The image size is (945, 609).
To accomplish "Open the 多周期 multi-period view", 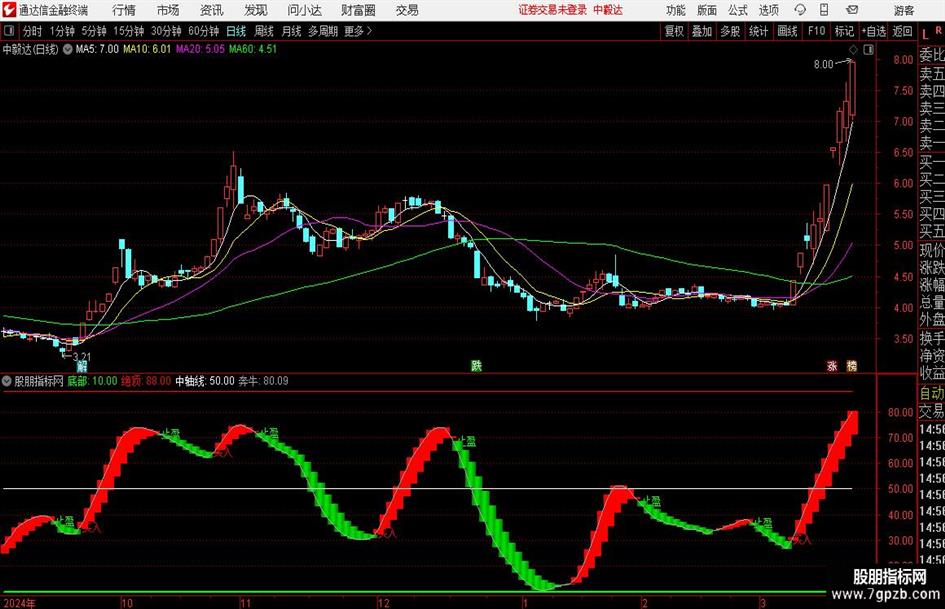I will coord(323,31).
